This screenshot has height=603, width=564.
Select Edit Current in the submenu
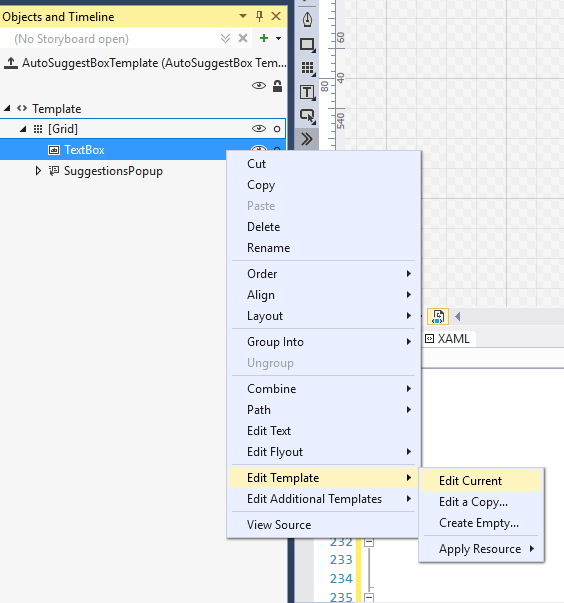481,481
